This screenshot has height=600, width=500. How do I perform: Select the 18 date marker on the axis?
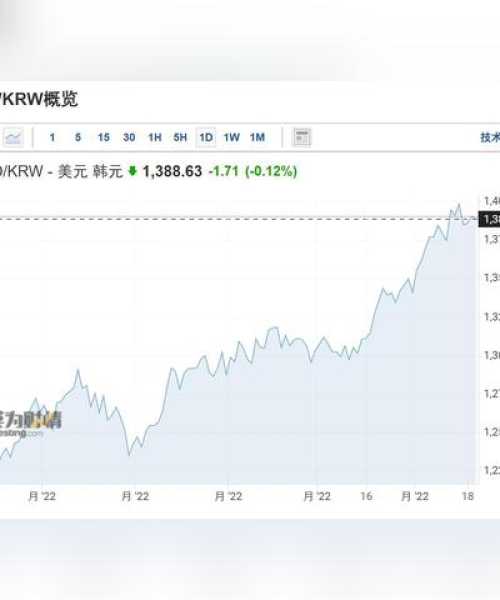coord(467,496)
